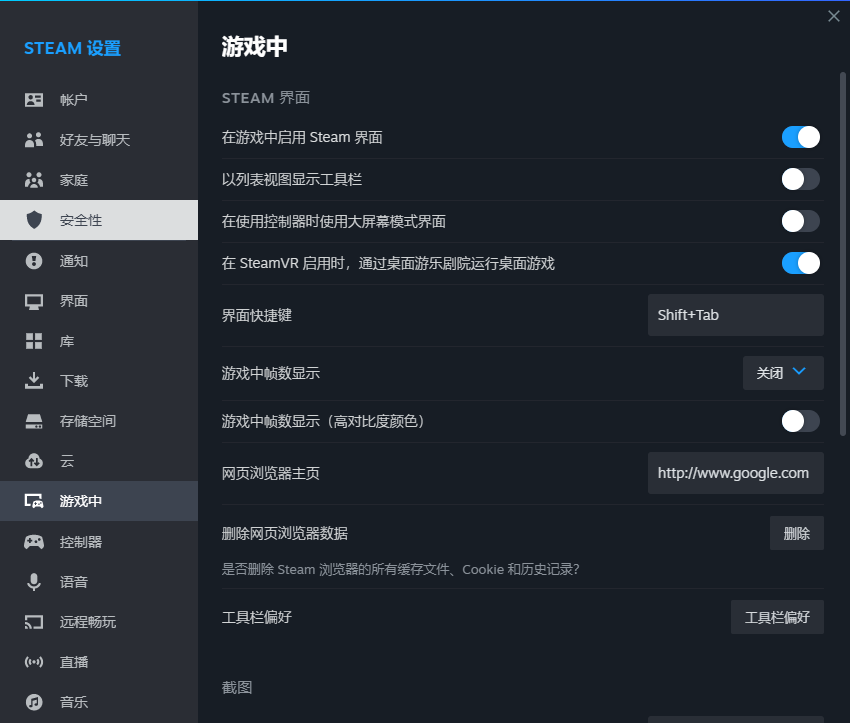850x723 pixels.
Task: Click the 截图 section header
Action: (x=237, y=688)
